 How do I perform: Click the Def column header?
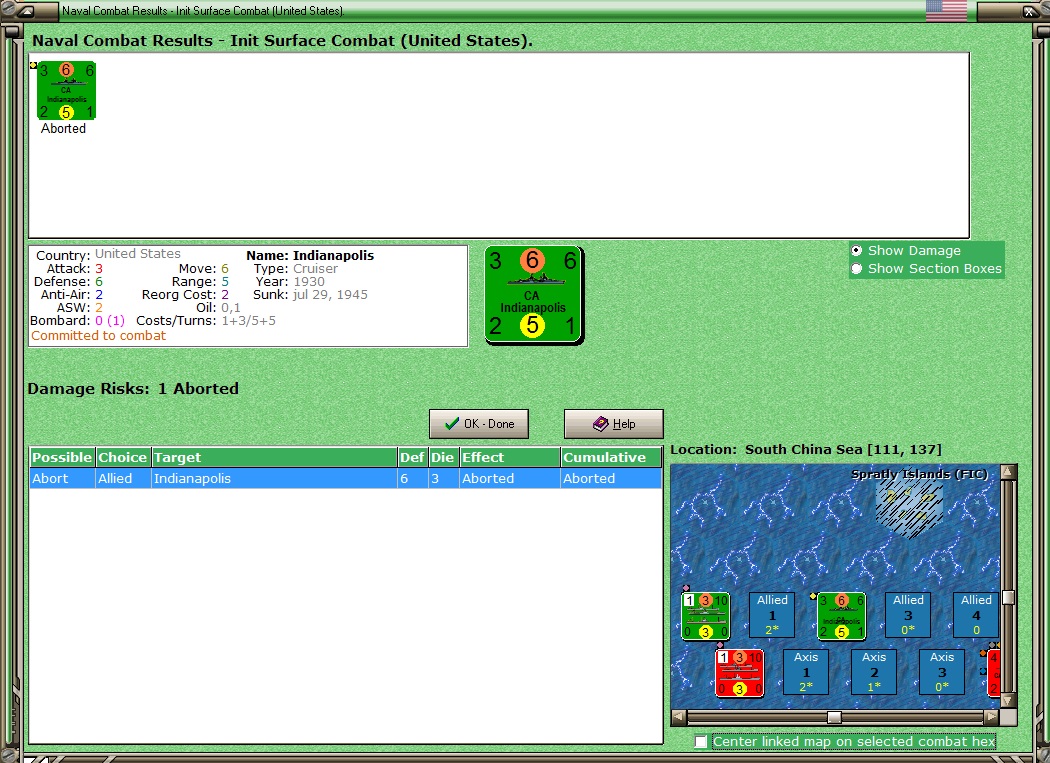point(412,458)
